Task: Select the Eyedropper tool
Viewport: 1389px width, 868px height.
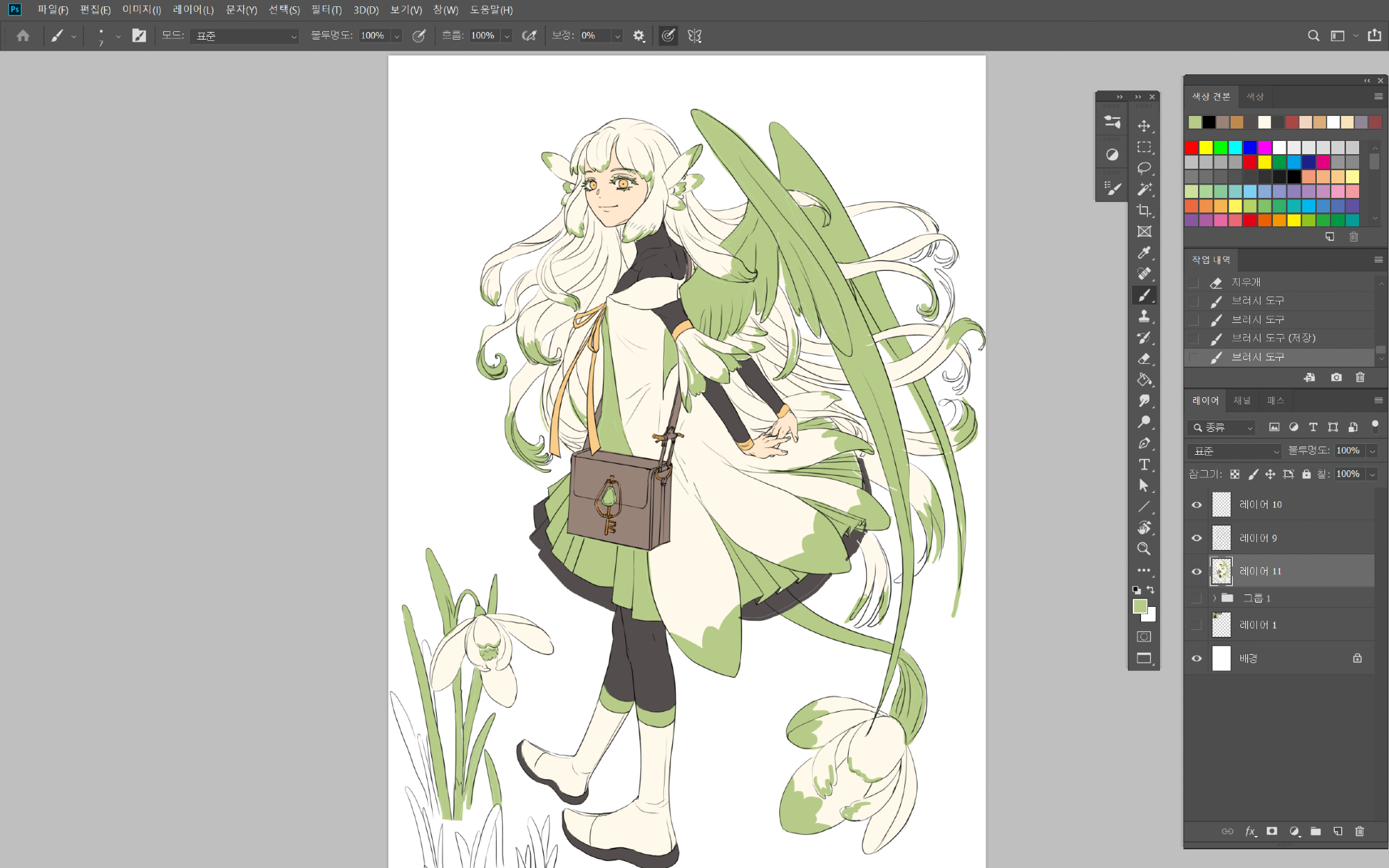Action: (x=1144, y=253)
